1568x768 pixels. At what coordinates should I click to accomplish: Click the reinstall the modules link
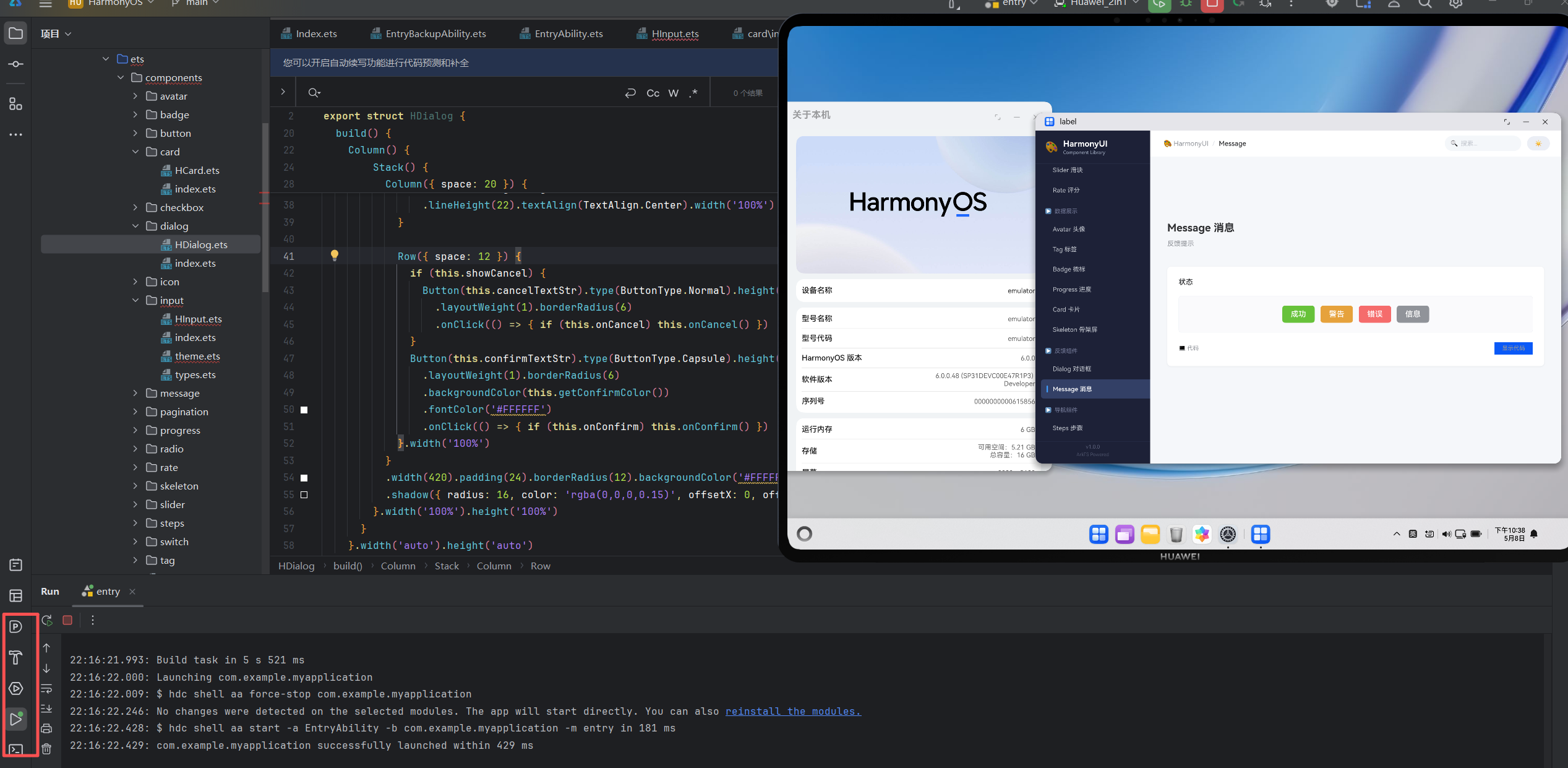tap(793, 712)
